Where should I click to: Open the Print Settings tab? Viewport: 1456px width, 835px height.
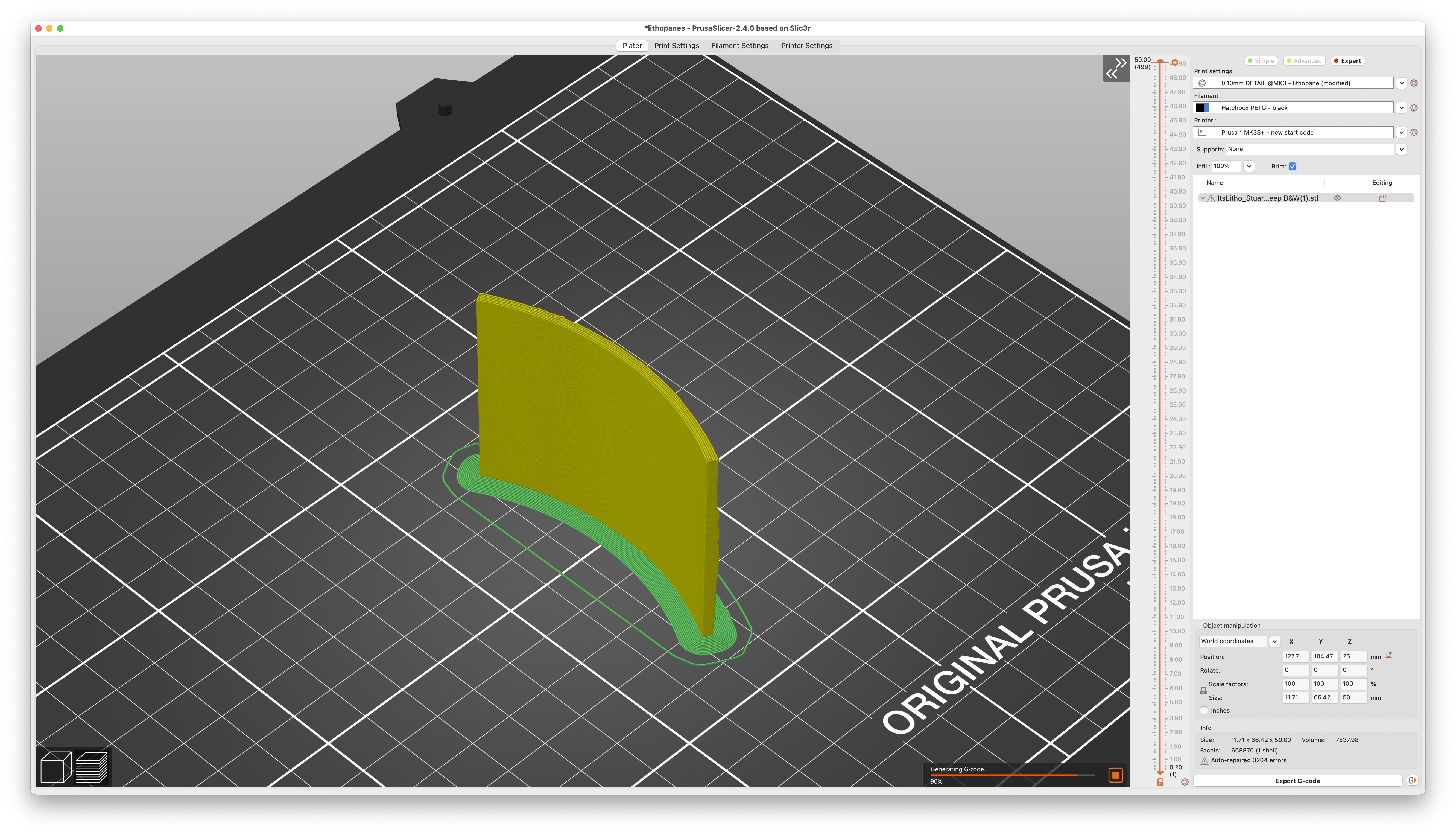[x=676, y=46]
